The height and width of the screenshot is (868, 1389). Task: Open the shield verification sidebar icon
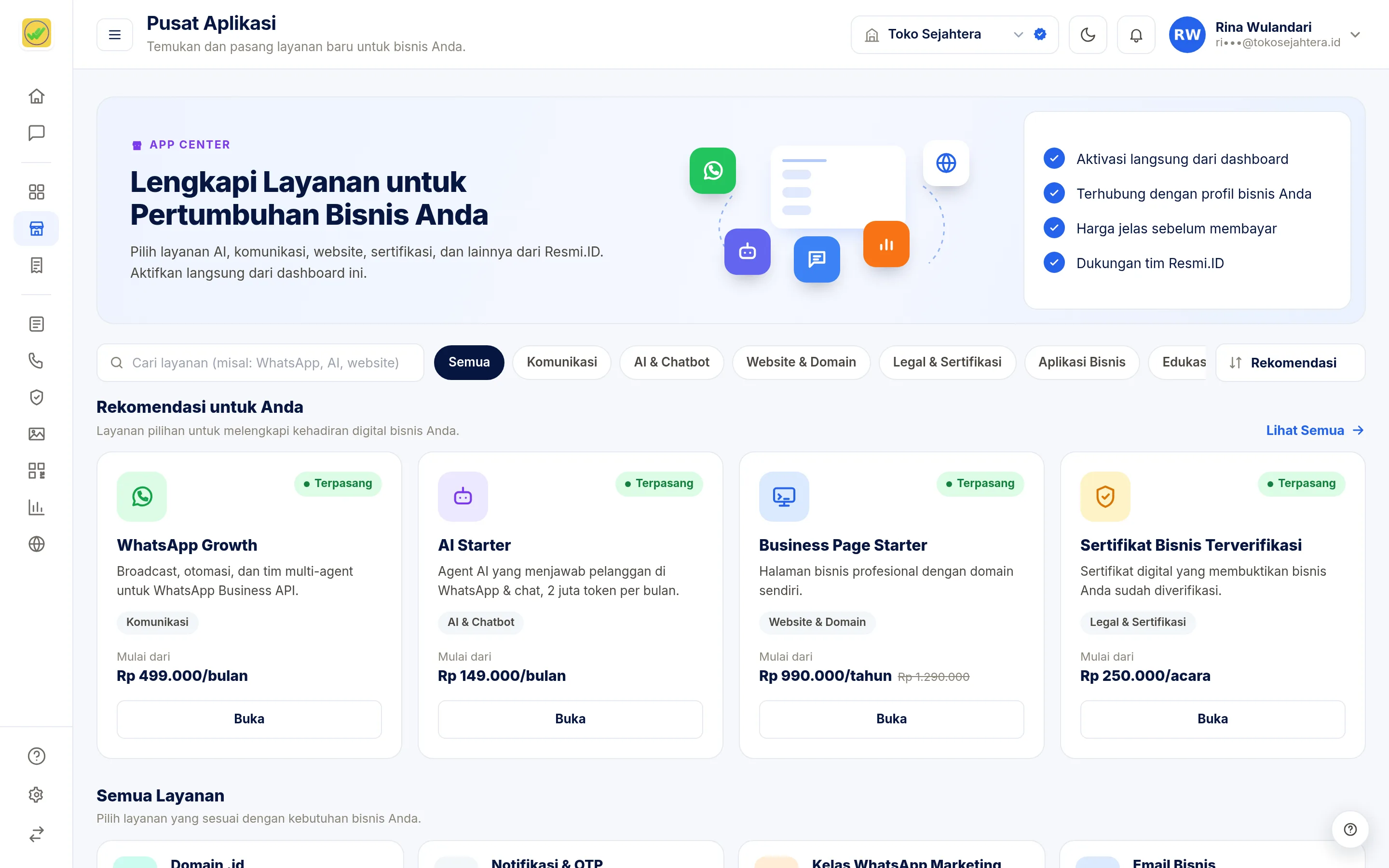36,397
